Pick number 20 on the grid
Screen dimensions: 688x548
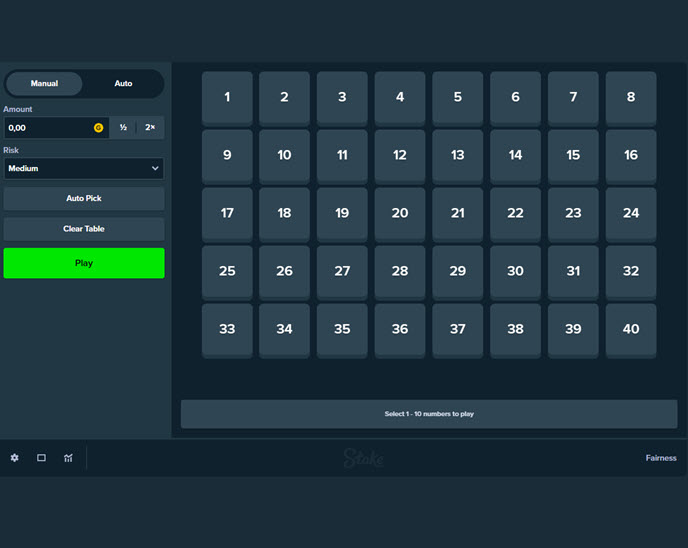(400, 213)
